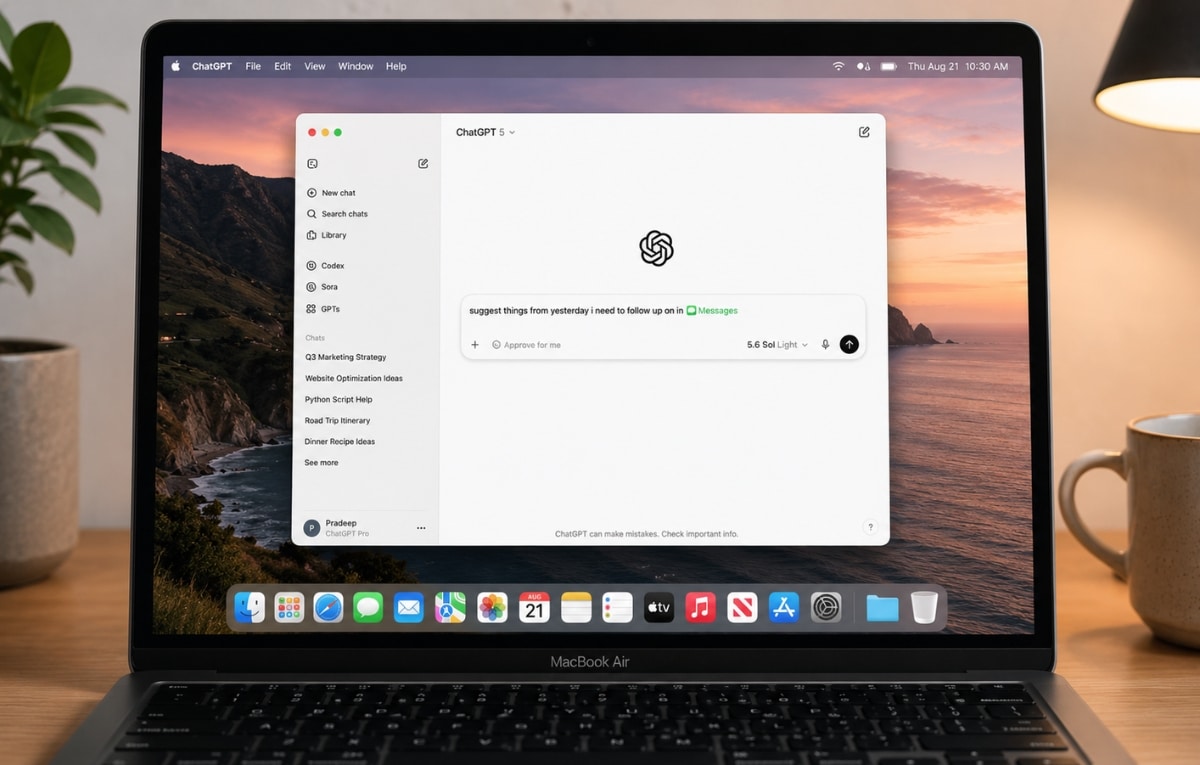Viewport: 1200px width, 765px height.
Task: Open the three-dot account options menu
Action: coord(421,528)
